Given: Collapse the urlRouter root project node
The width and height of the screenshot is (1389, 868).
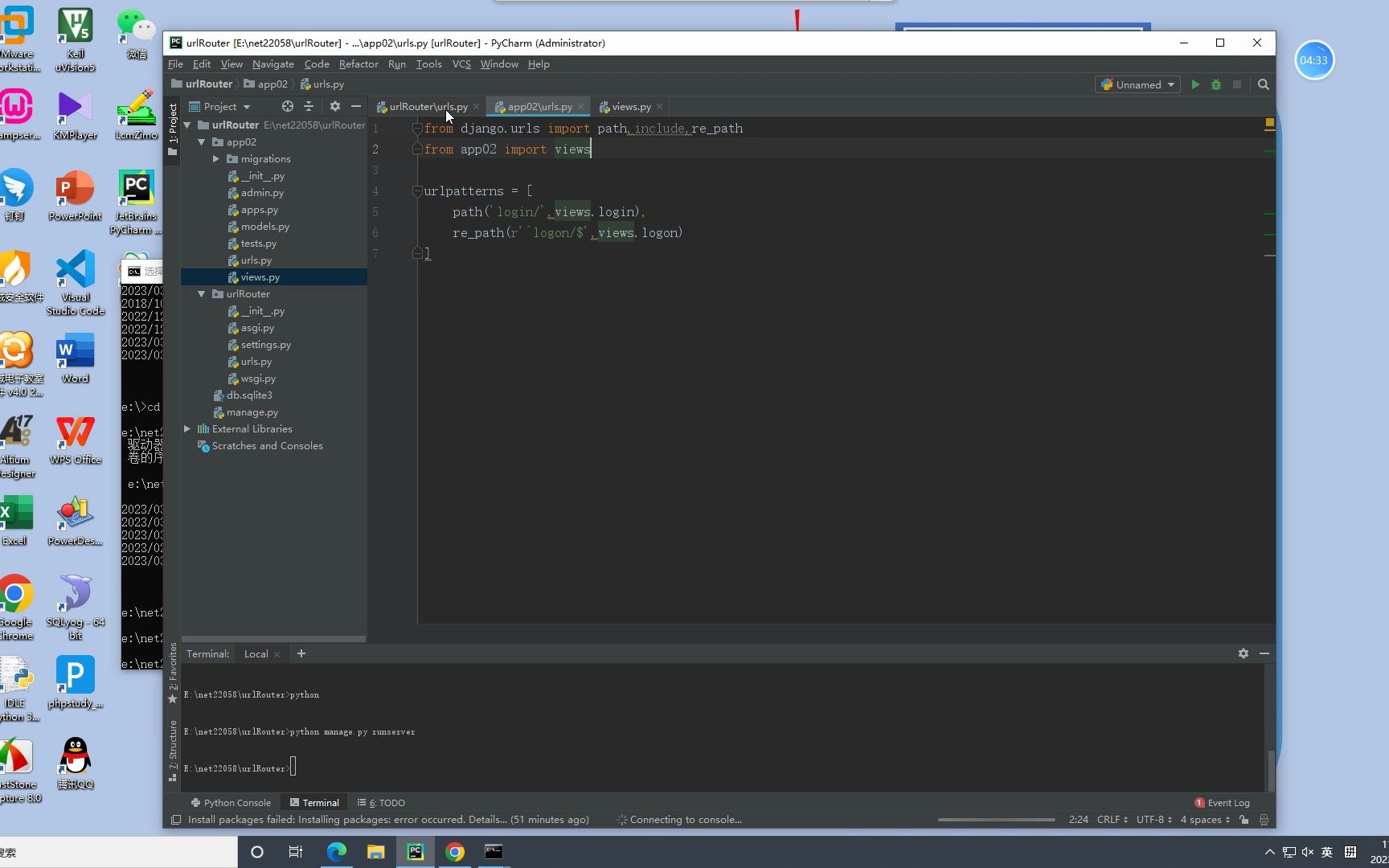Looking at the screenshot, I should [187, 125].
